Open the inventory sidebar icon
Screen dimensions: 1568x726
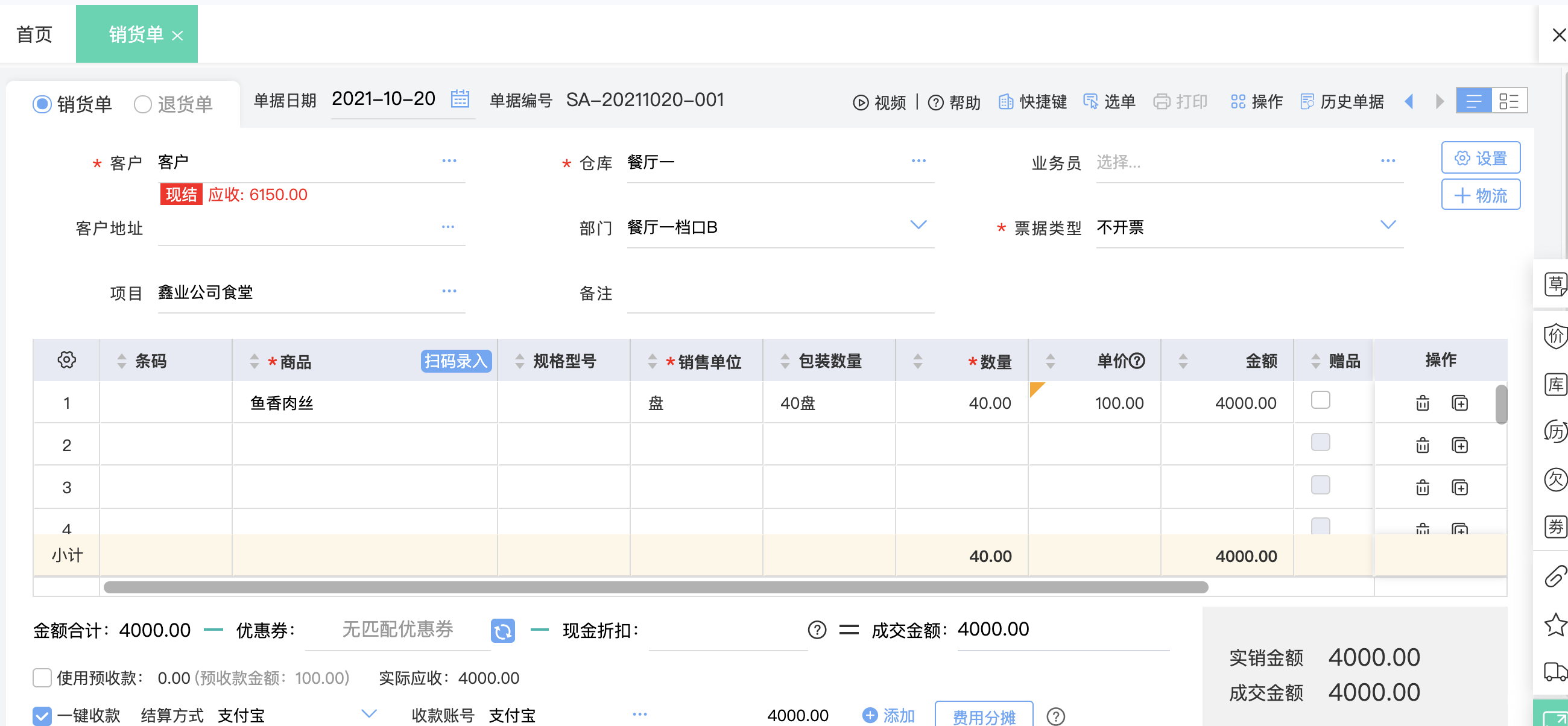1555,384
